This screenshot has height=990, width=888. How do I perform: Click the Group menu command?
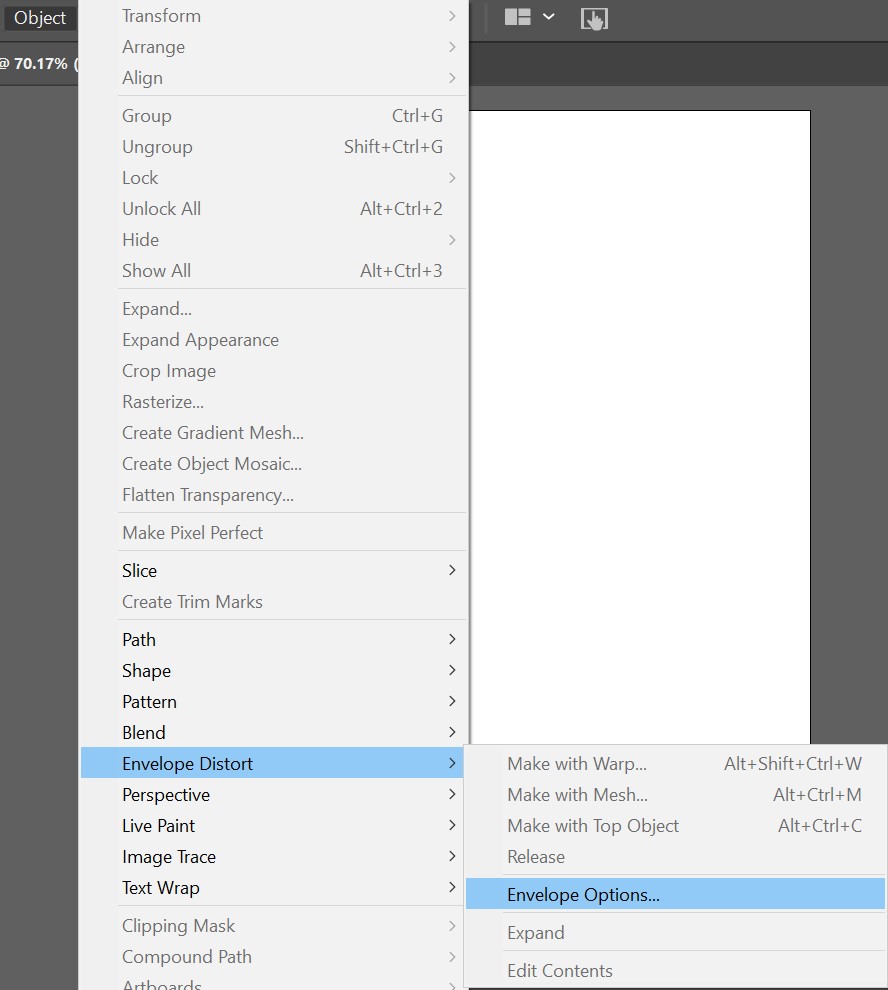pos(147,116)
